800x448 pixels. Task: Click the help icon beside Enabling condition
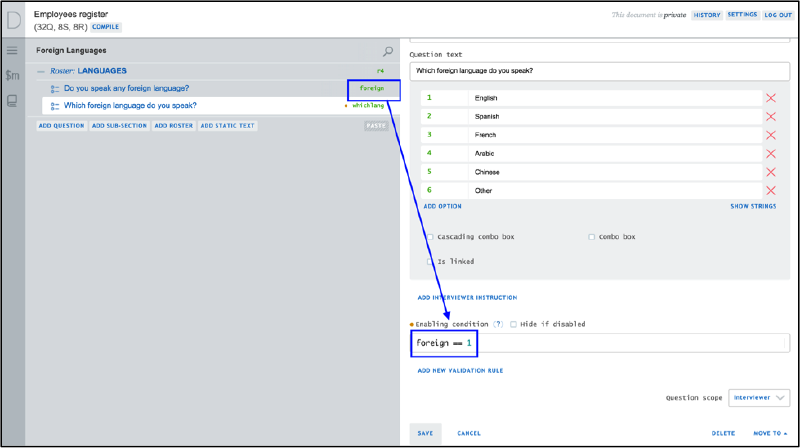(498, 325)
